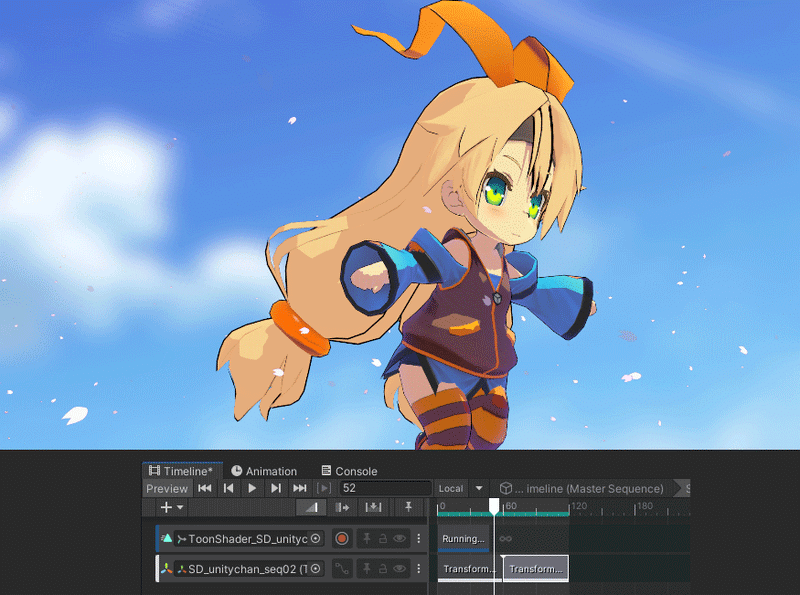The image size is (800, 595).
Task: Pin the ToonShader track
Action: pos(366,538)
